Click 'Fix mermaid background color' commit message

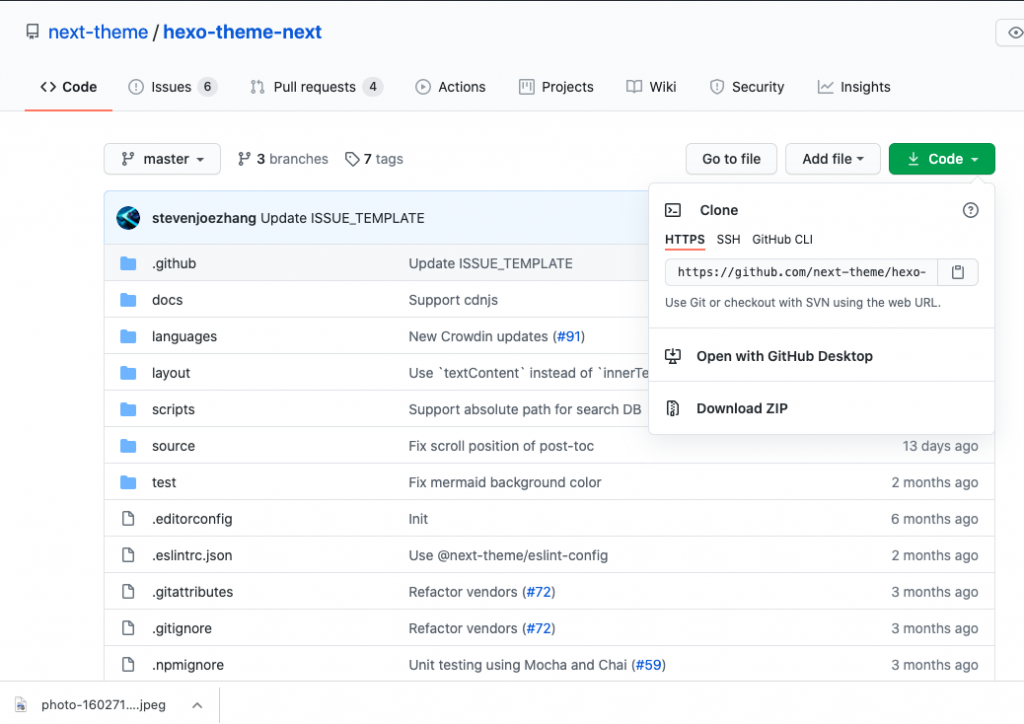(505, 482)
